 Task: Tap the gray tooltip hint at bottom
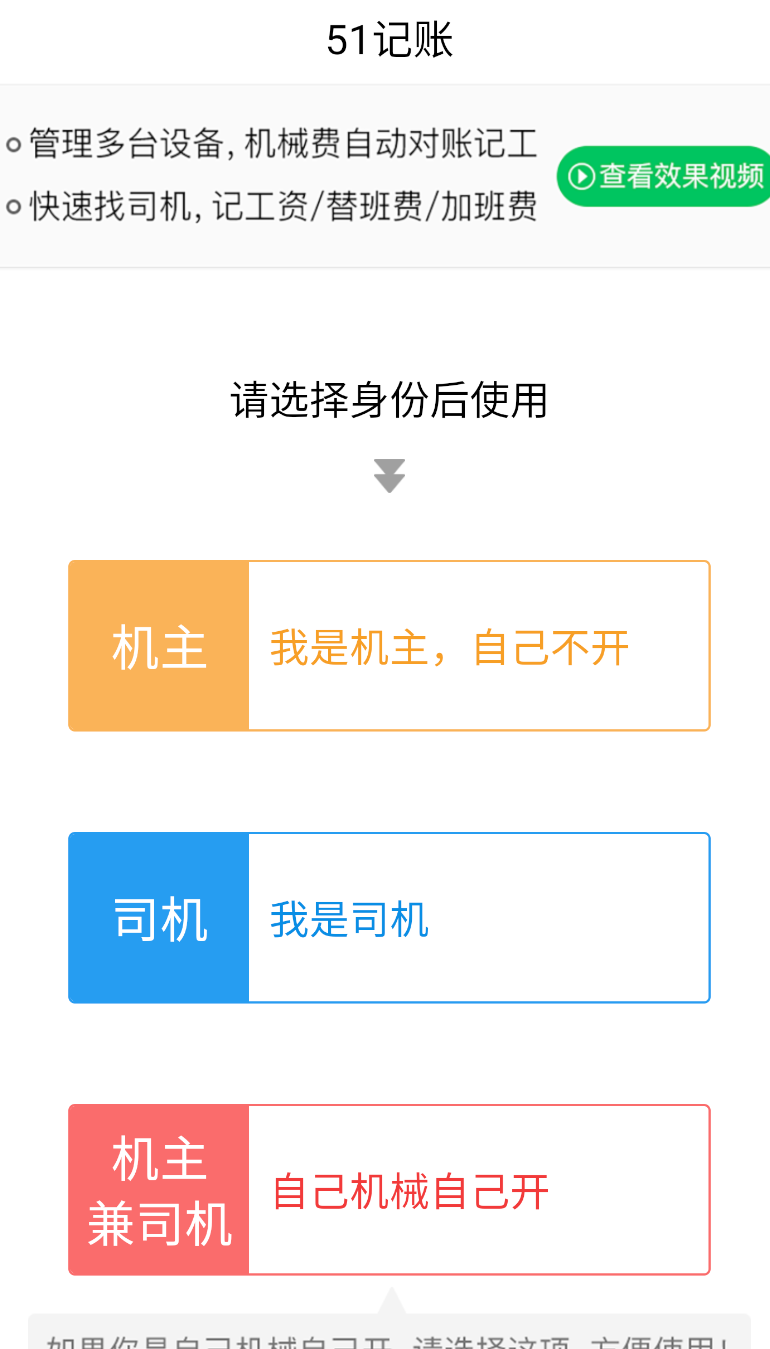[x=389, y=1332]
